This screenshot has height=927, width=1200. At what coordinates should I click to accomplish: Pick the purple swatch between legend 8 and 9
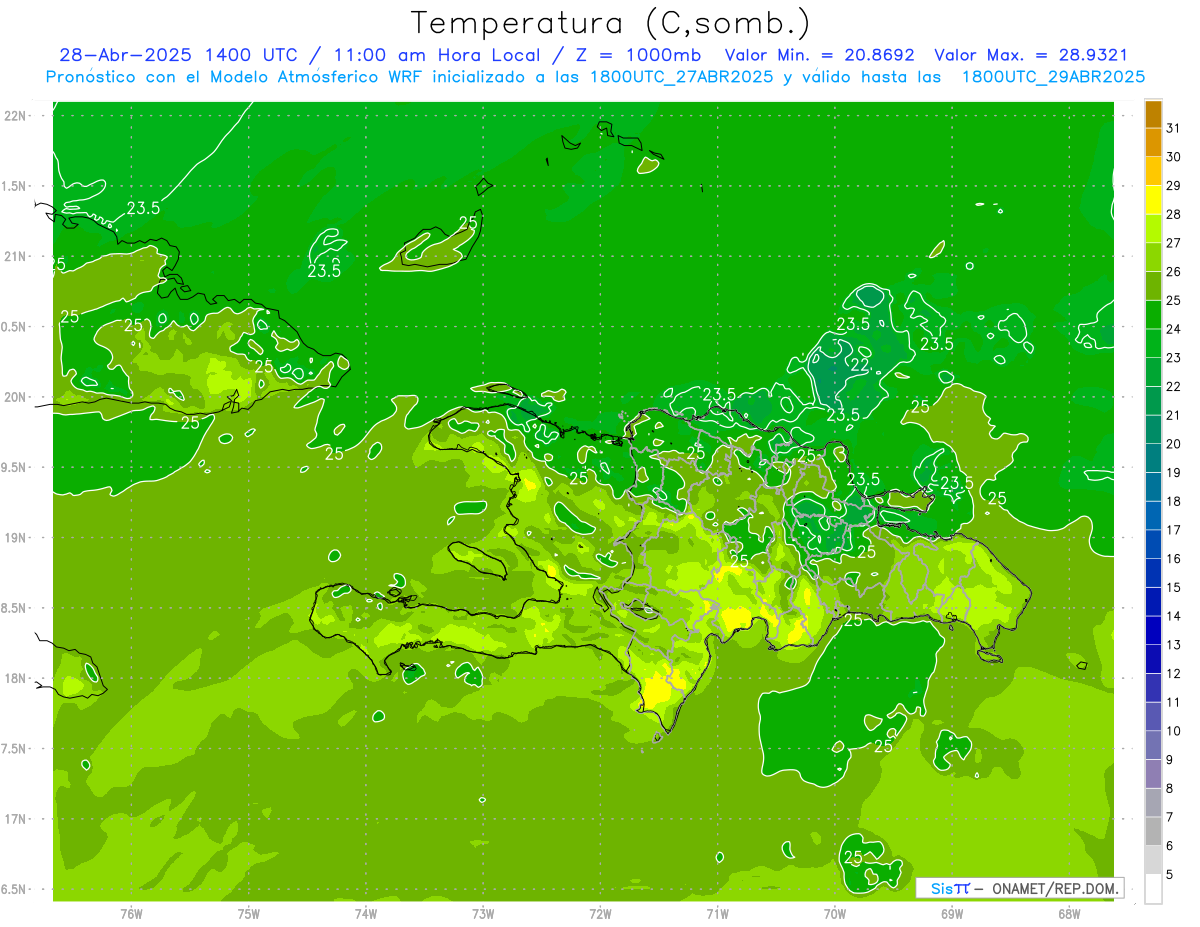(1153, 774)
